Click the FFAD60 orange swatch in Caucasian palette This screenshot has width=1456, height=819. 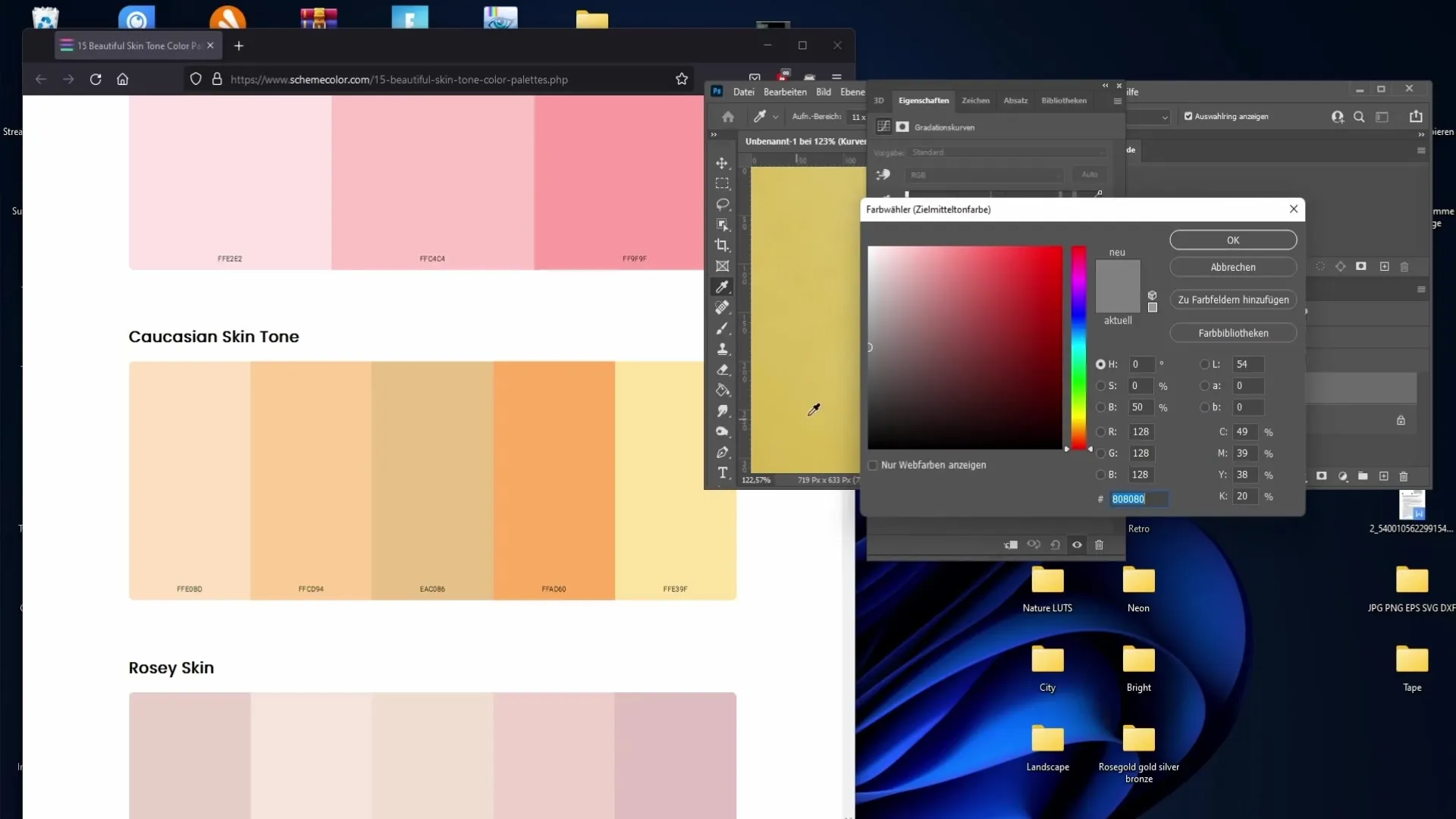pyautogui.click(x=554, y=480)
